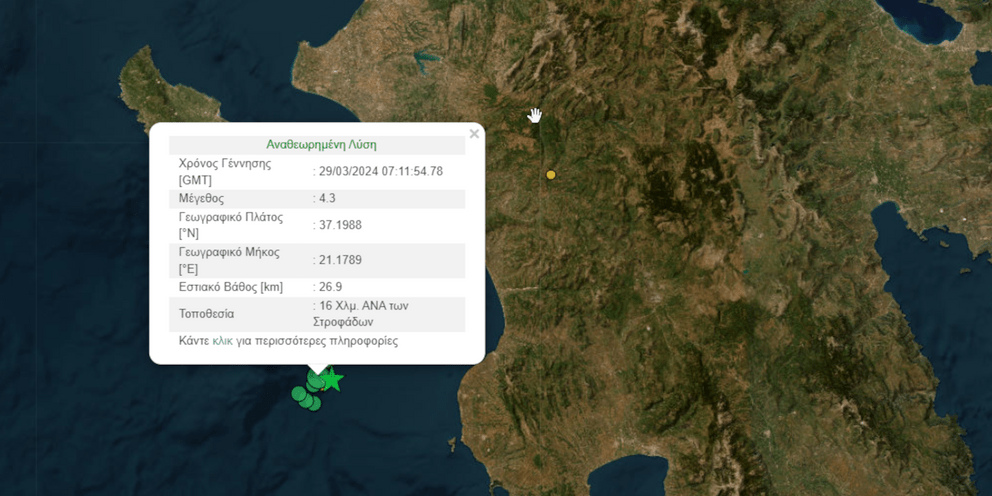Viewport: 992px width, 496px height.
Task: Click the 'Μέγεθος' label
Action: (201, 199)
